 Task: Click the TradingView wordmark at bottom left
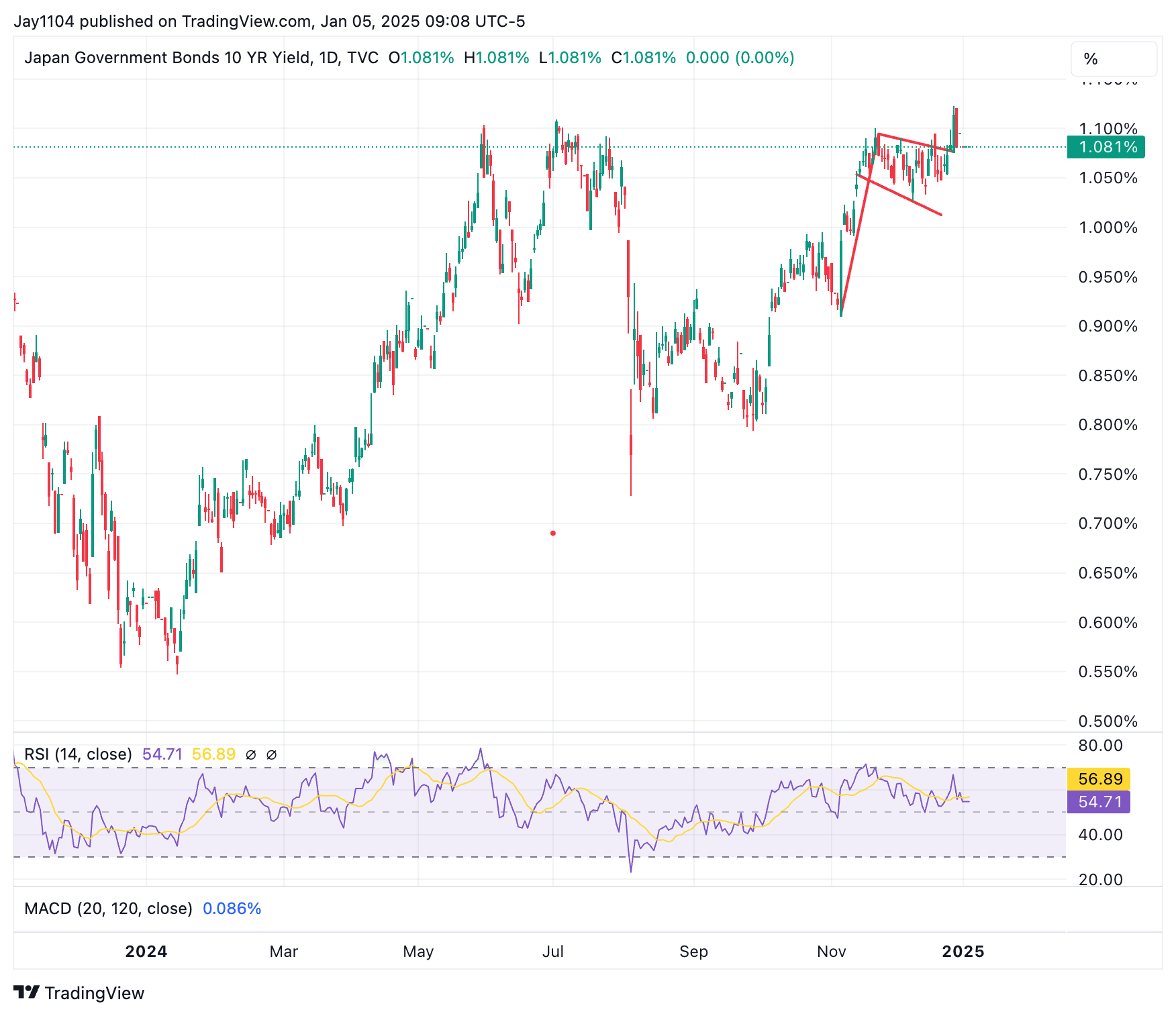pos(95,993)
